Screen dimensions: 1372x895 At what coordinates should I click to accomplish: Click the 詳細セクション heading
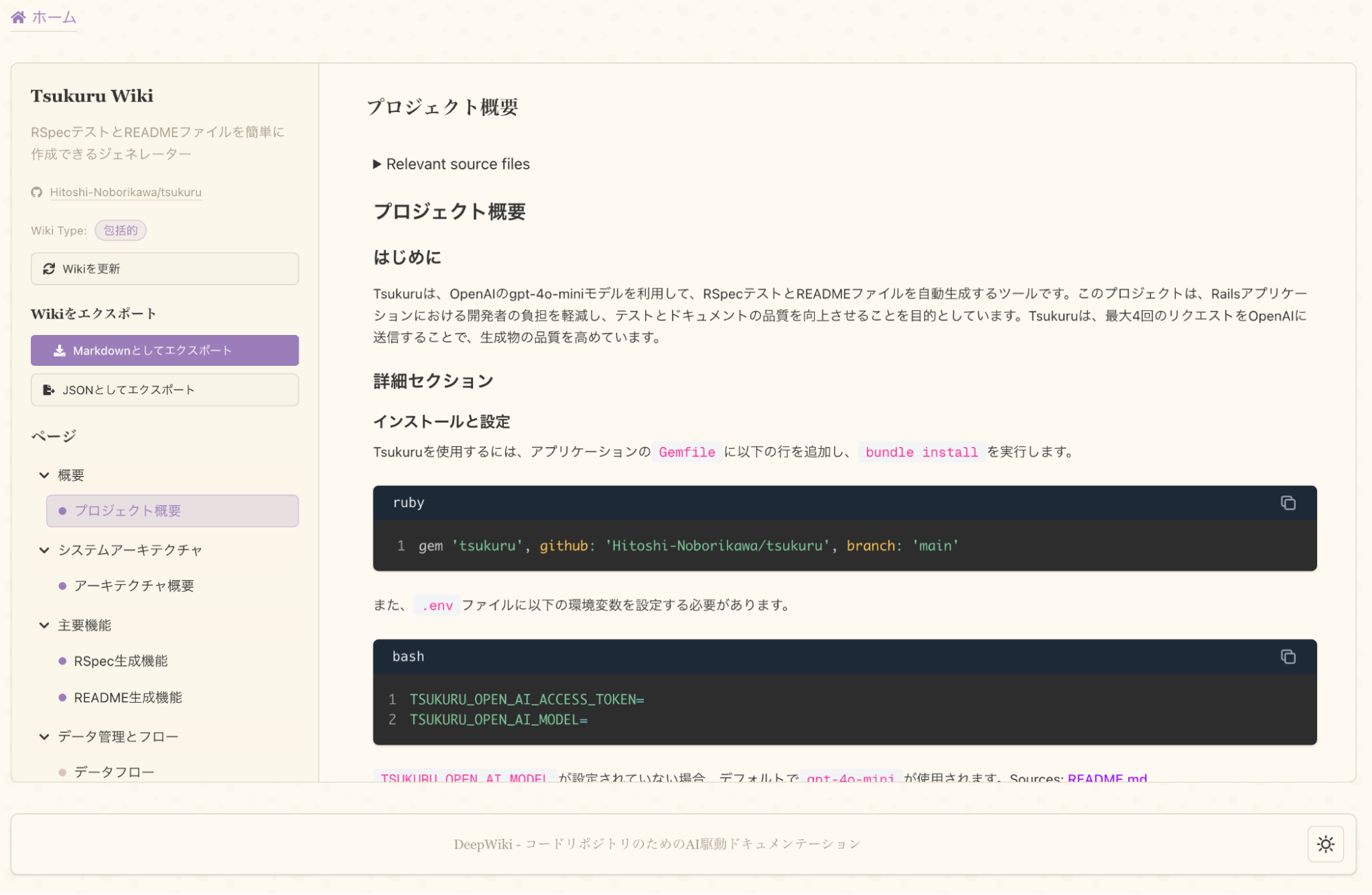pos(433,381)
